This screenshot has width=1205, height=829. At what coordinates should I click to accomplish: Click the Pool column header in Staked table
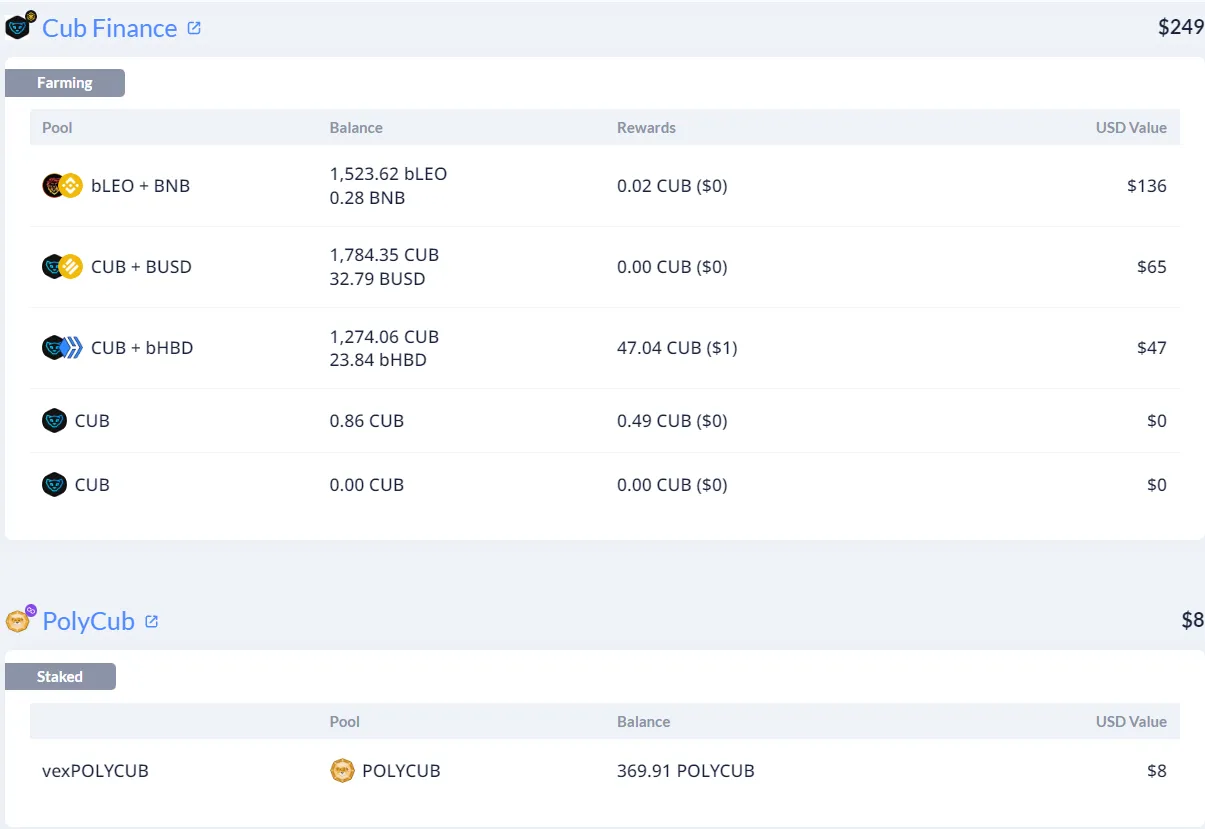[345, 721]
